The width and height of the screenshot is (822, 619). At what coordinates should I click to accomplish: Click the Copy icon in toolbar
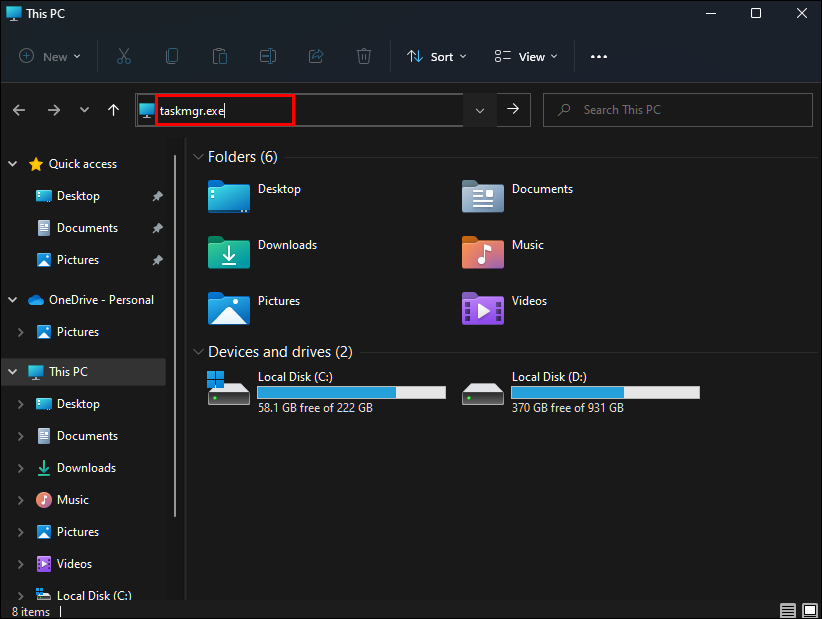click(172, 57)
